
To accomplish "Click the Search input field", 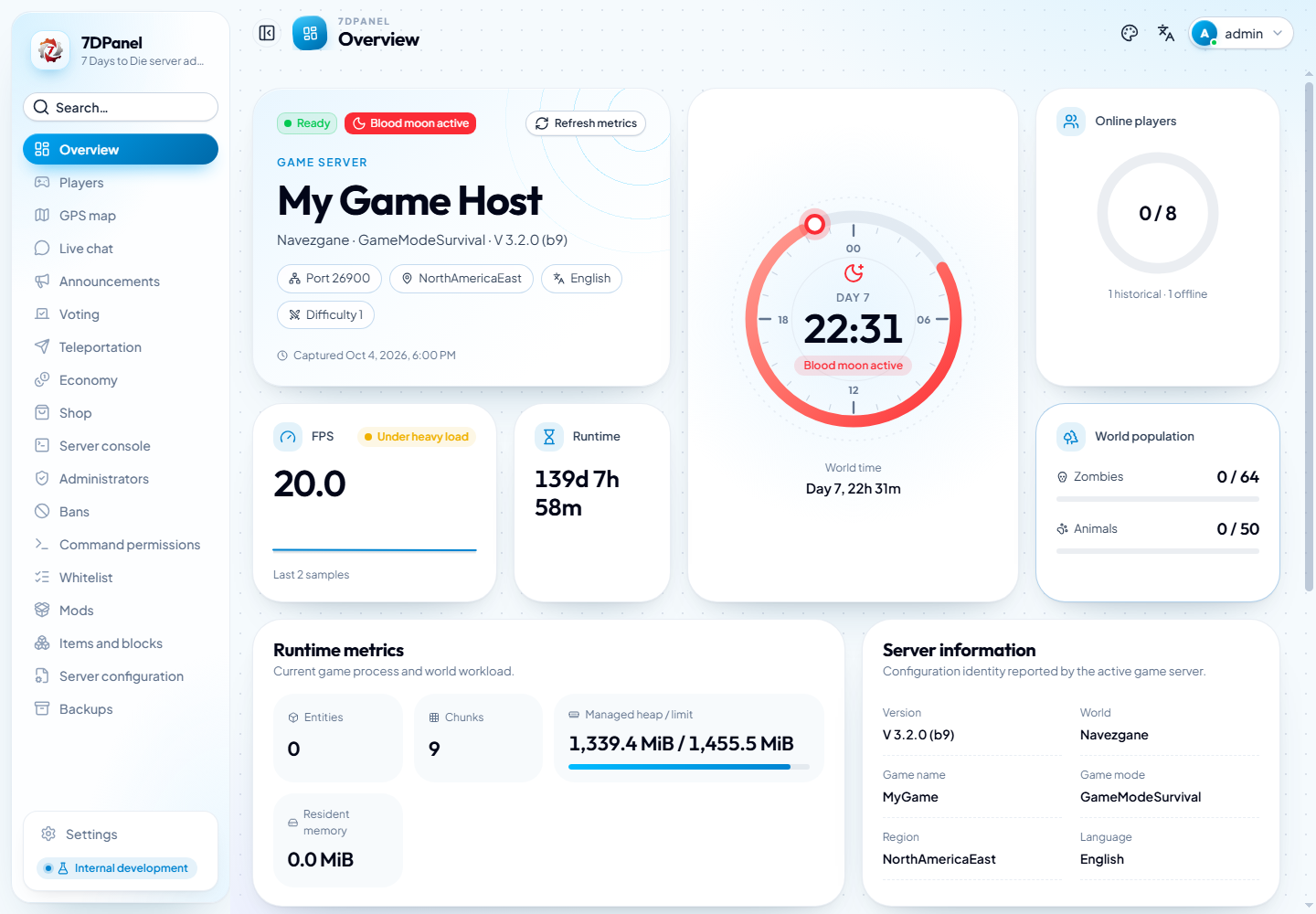I will [121, 107].
